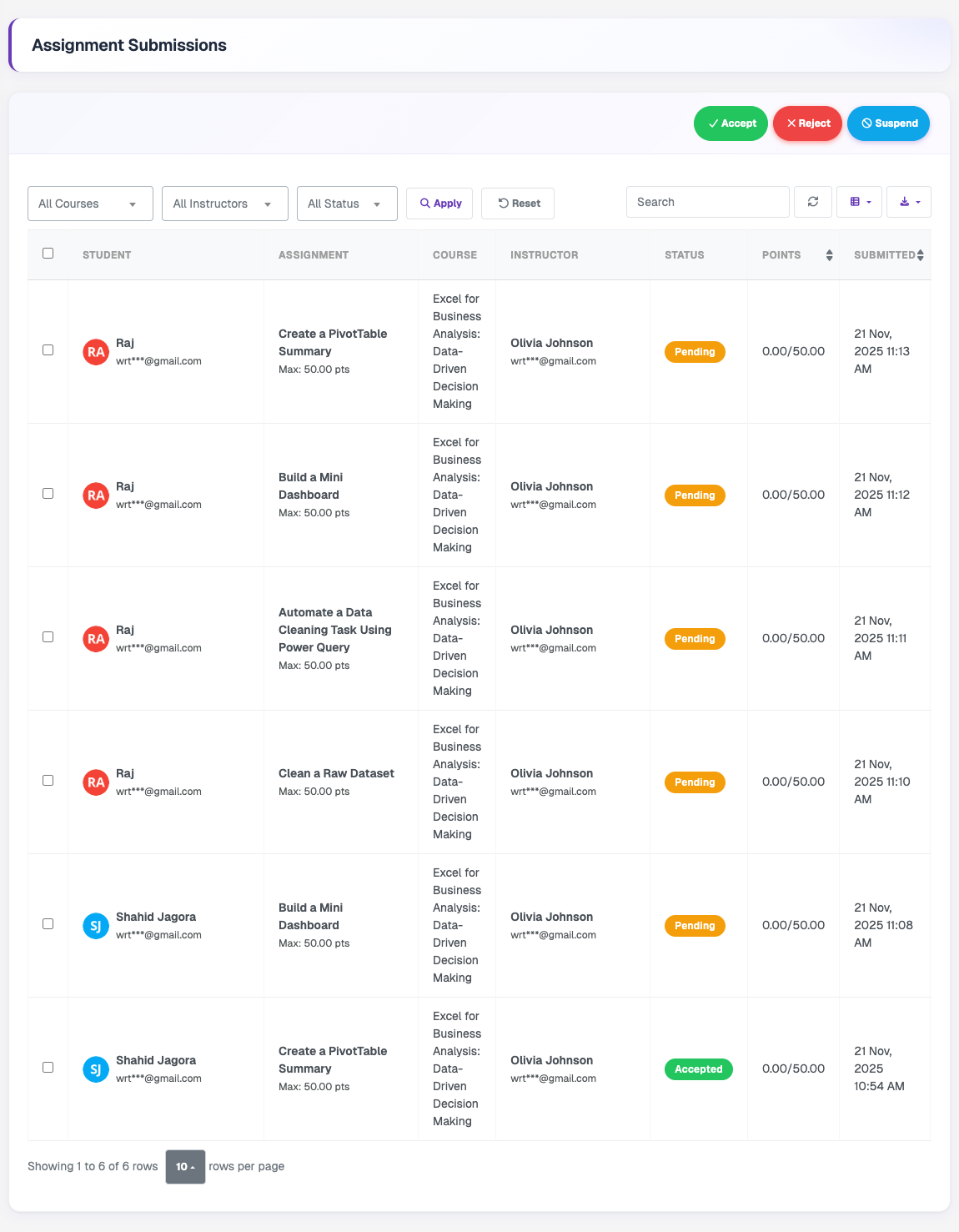Click the Clean a Raw Dataset assignment title
959x1232 pixels.
click(x=336, y=773)
